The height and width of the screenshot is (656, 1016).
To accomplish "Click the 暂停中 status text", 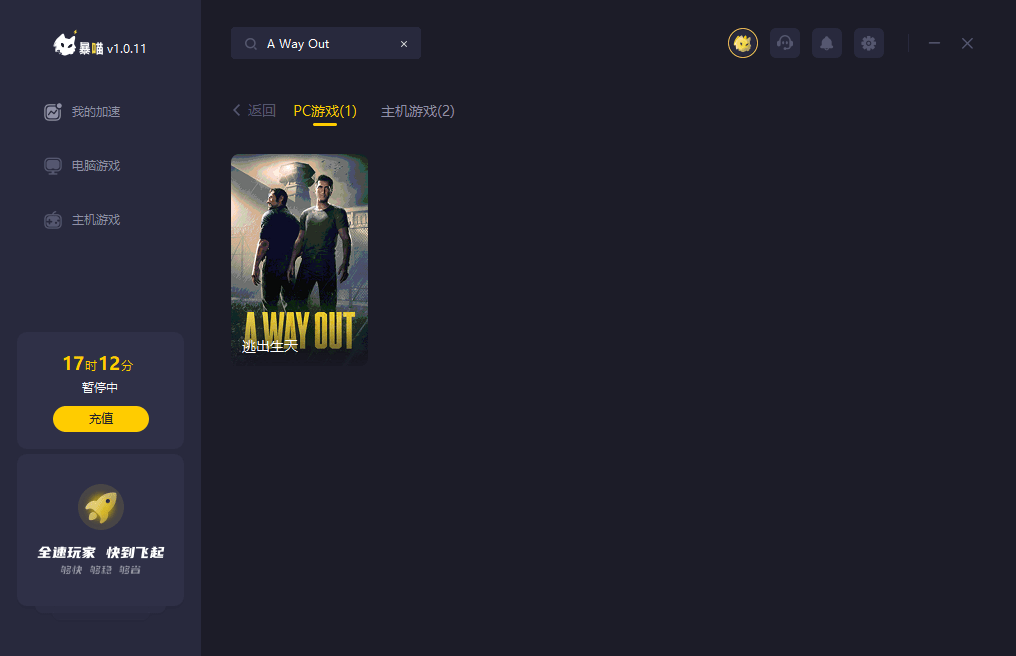I will click(100, 388).
